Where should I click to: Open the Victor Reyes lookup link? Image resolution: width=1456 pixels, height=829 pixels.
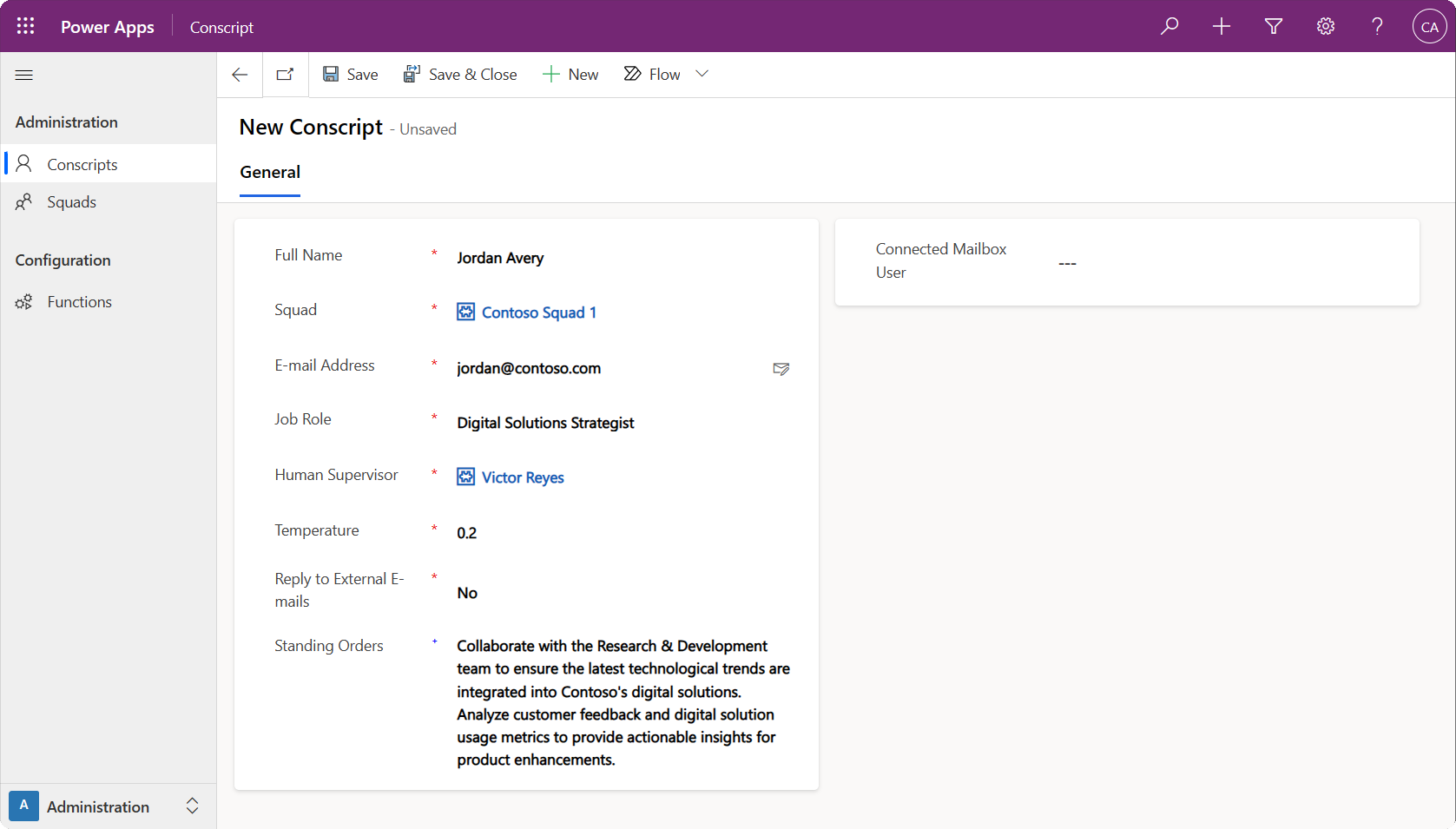(523, 477)
